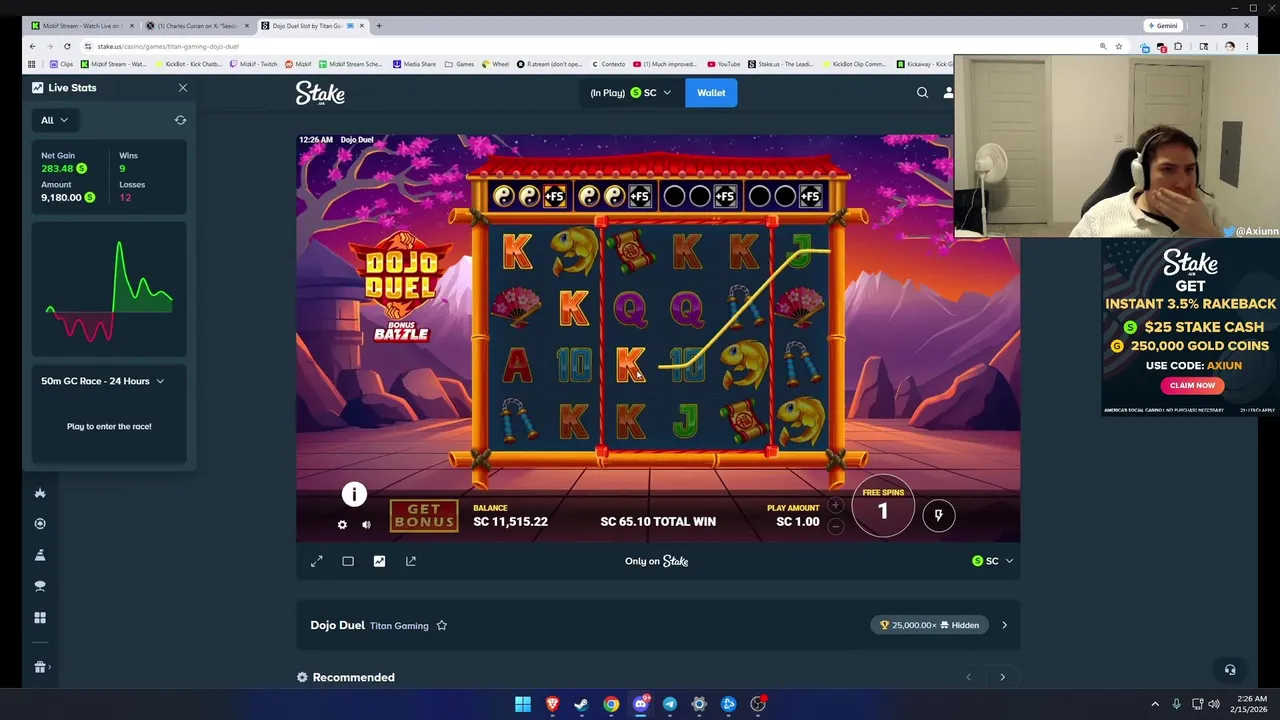Open the sidebar grid icon
This screenshot has height=720, width=1280.
(x=40, y=618)
